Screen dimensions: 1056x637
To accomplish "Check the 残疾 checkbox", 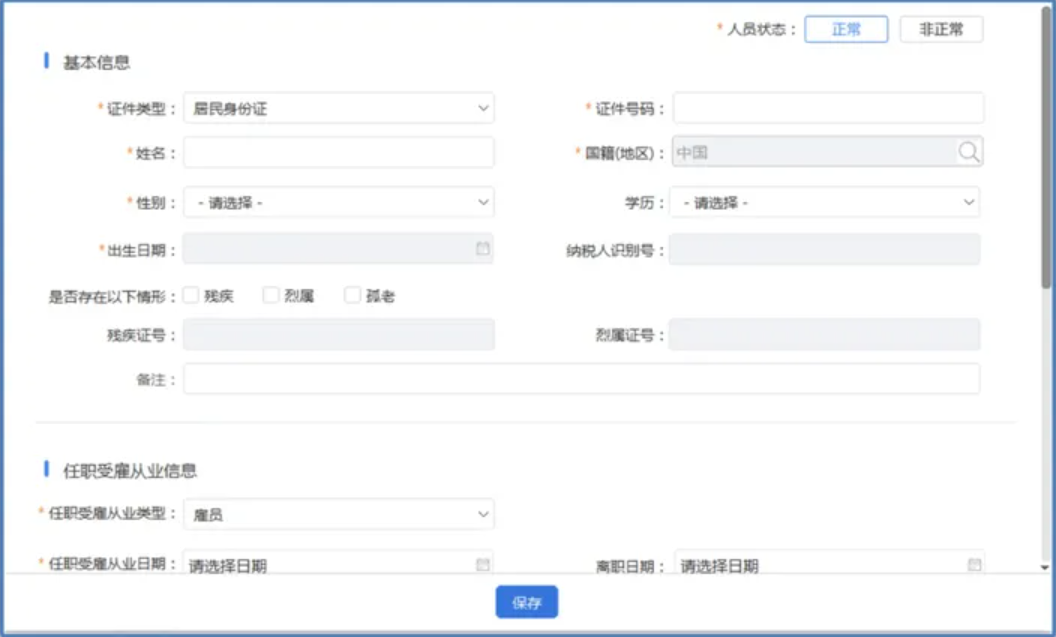I will (191, 295).
